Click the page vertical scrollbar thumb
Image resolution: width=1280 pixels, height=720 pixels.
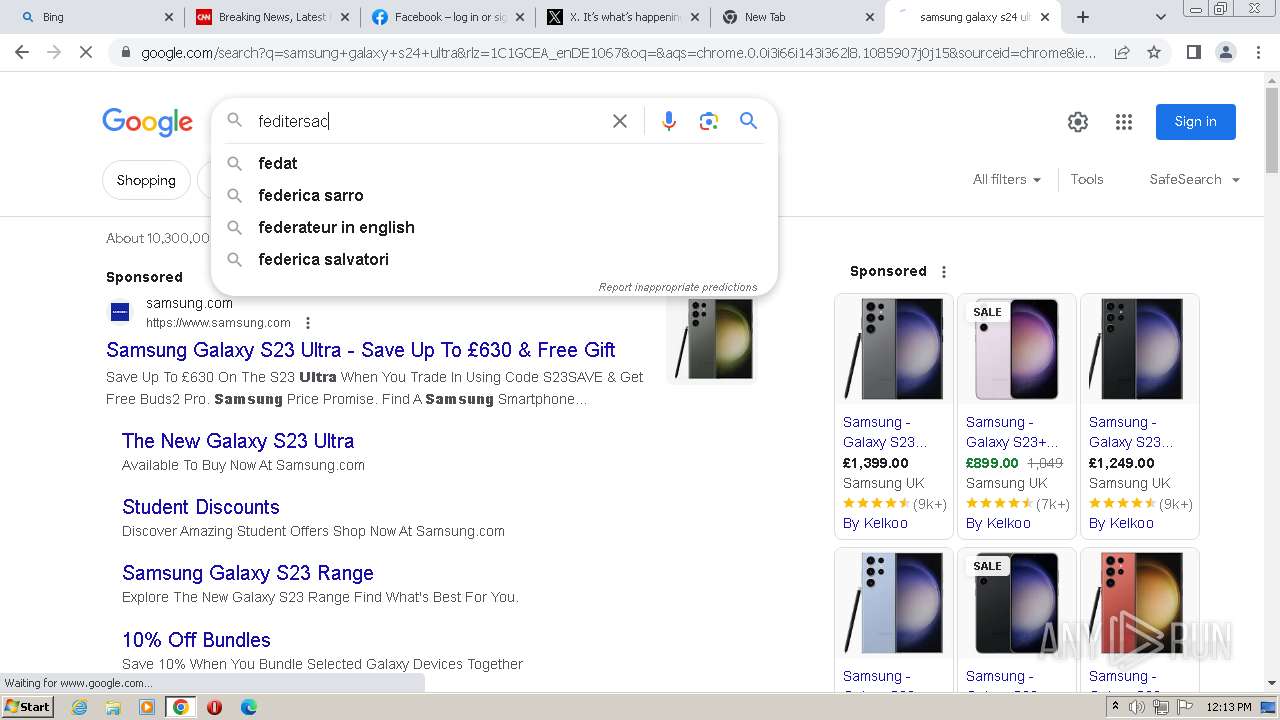pos(1272,130)
